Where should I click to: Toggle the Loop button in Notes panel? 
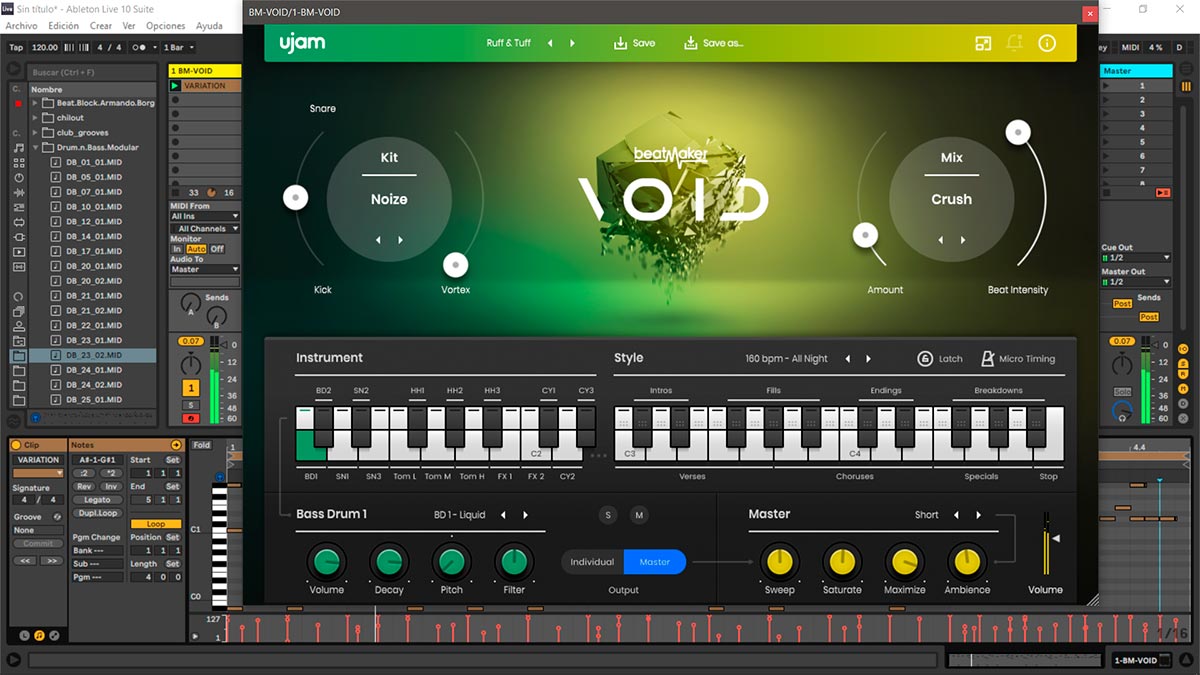tap(156, 524)
